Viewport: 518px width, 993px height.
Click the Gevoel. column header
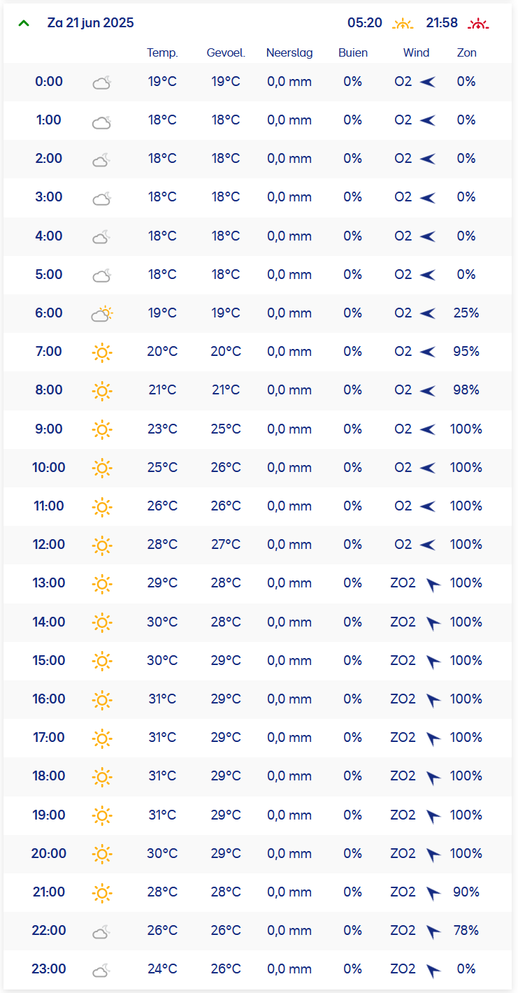click(x=226, y=53)
